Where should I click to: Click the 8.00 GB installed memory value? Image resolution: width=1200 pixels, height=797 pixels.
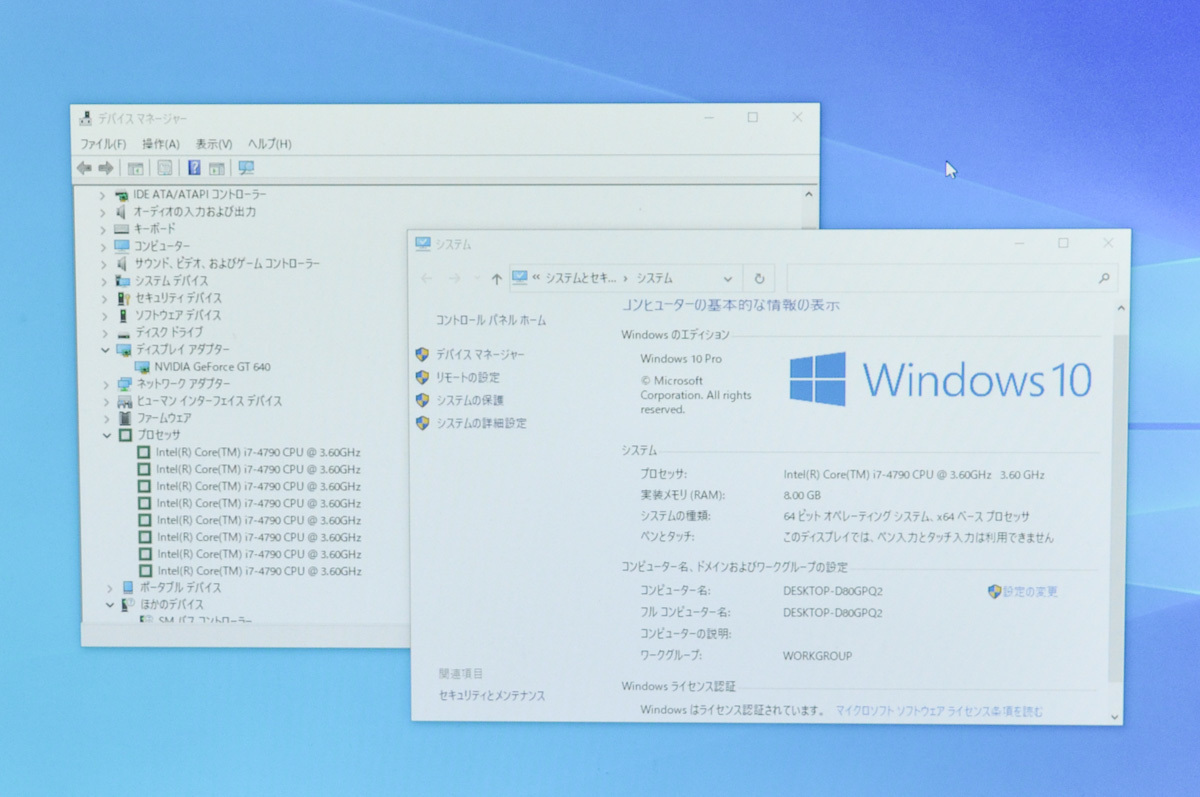(802, 495)
